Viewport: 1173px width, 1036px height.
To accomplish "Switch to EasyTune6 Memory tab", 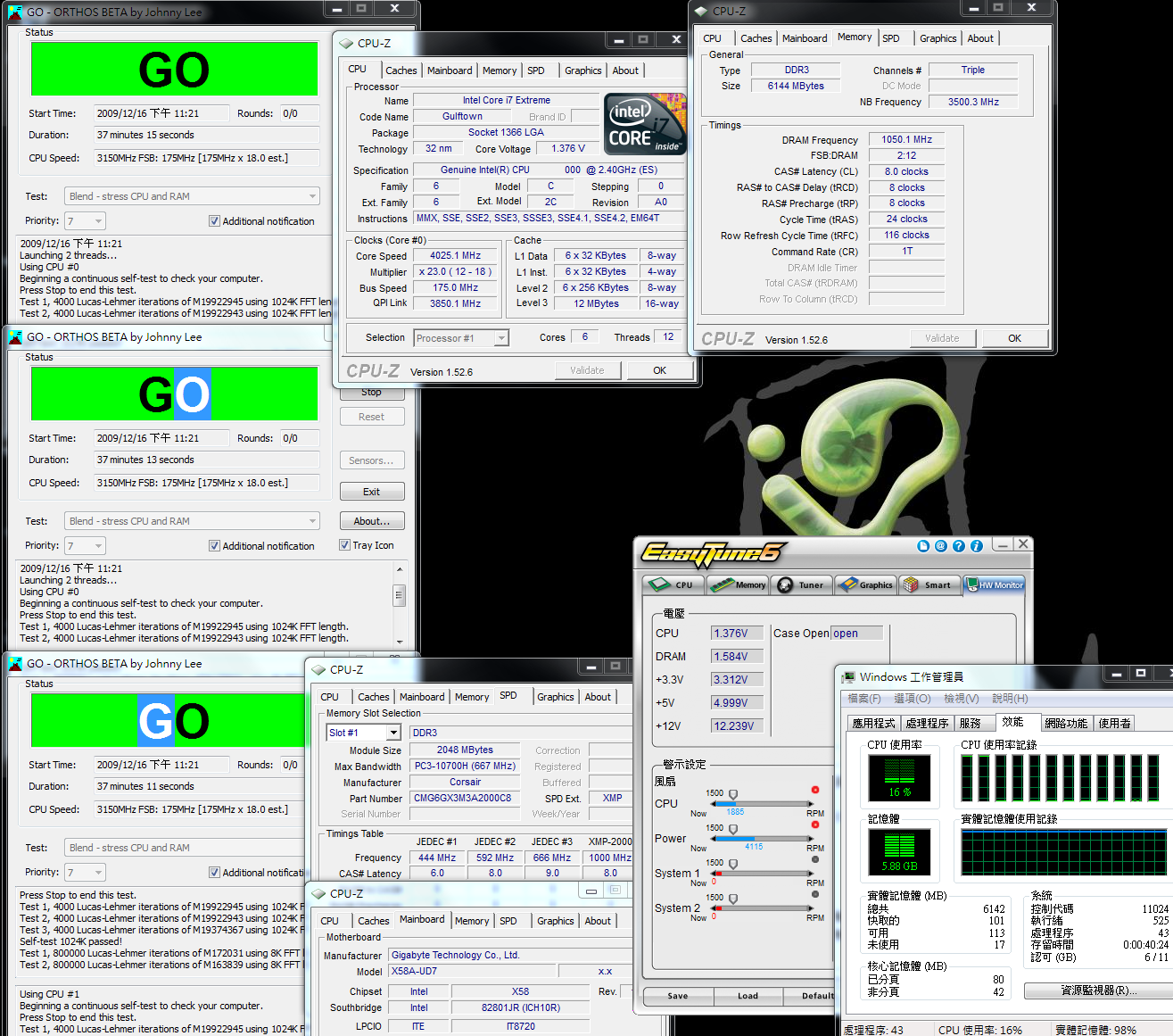I will [x=737, y=585].
